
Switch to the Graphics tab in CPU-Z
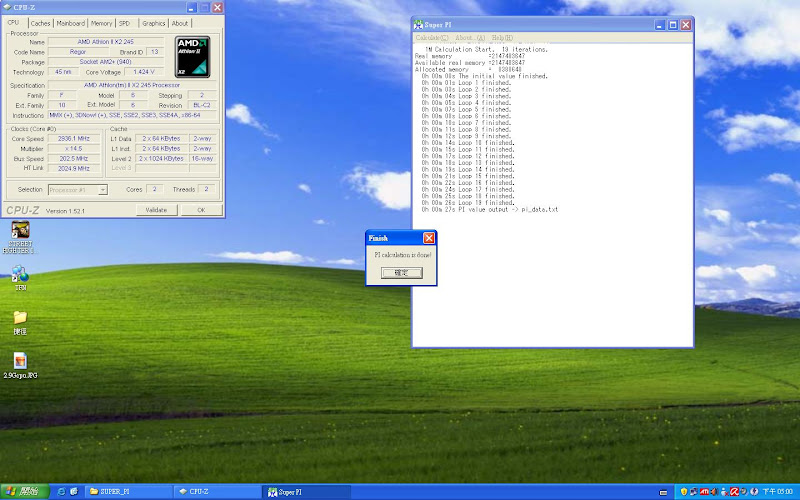[154, 23]
